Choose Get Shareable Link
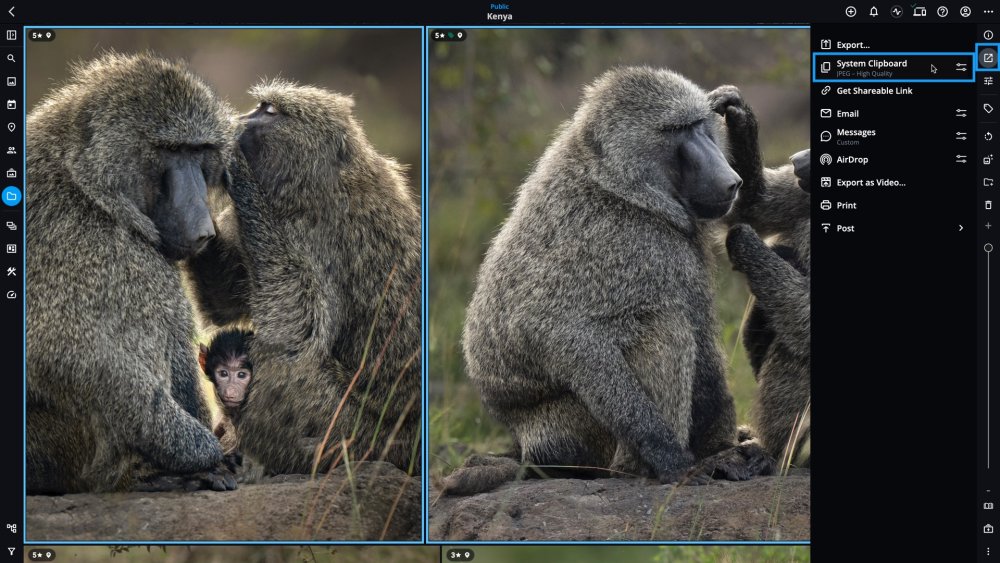 [893, 91]
